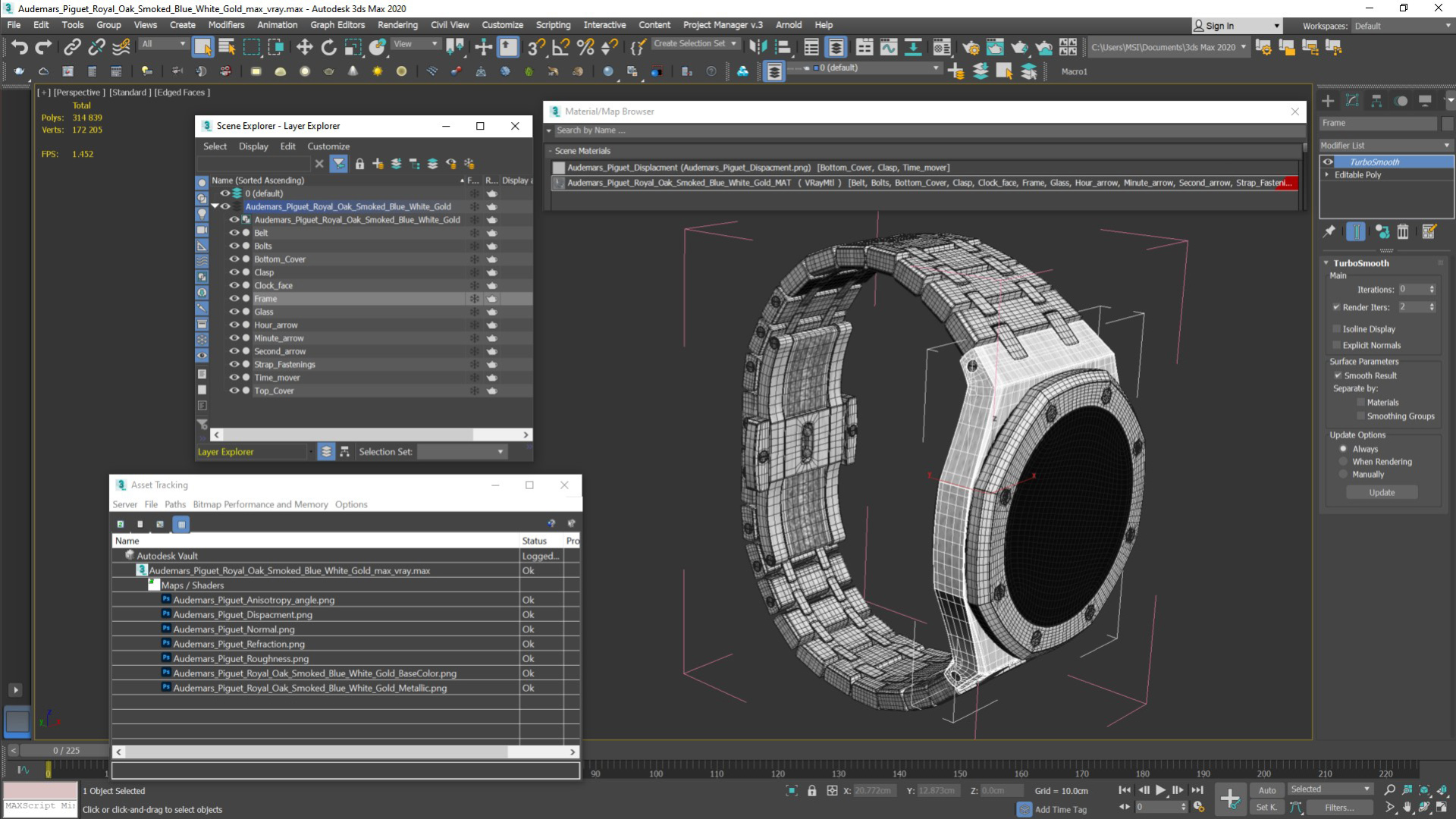Toggle Smooth Result checkbox
Image resolution: width=1456 pixels, height=819 pixels.
(1338, 375)
